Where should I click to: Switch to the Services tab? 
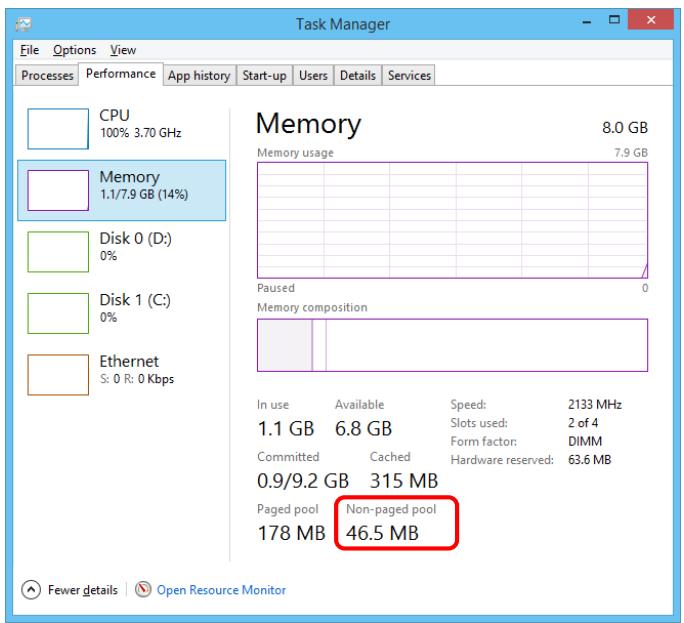pyautogui.click(x=409, y=75)
